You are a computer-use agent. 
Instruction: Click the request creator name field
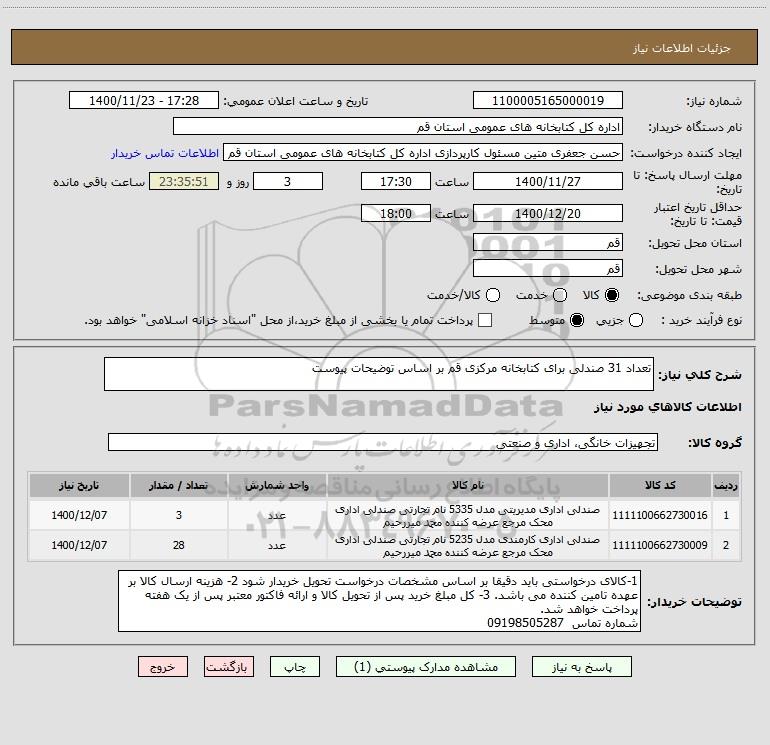[423, 153]
